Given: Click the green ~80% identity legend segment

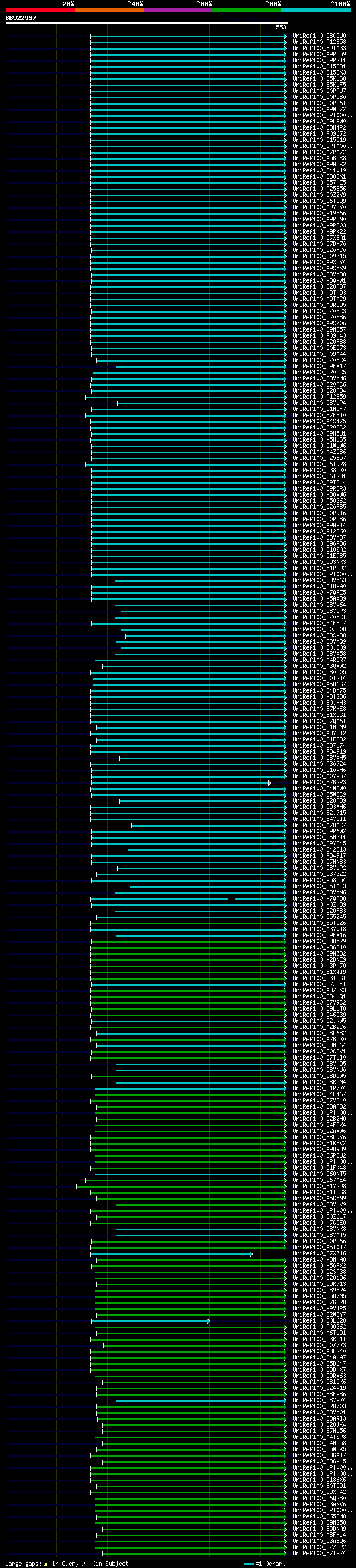Looking at the screenshot, I should (x=247, y=10).
